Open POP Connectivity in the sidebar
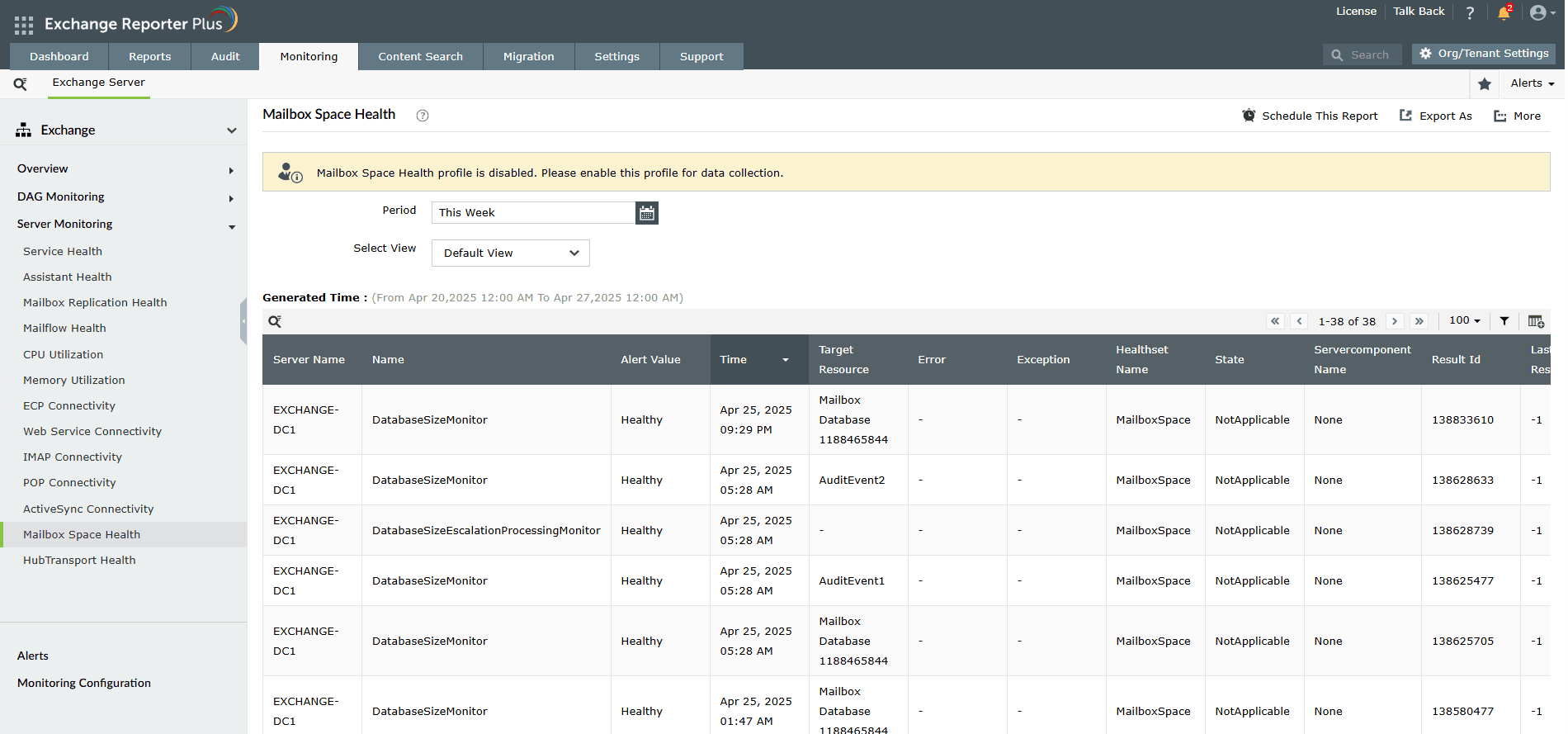This screenshot has height=734, width=1568. coord(69,483)
